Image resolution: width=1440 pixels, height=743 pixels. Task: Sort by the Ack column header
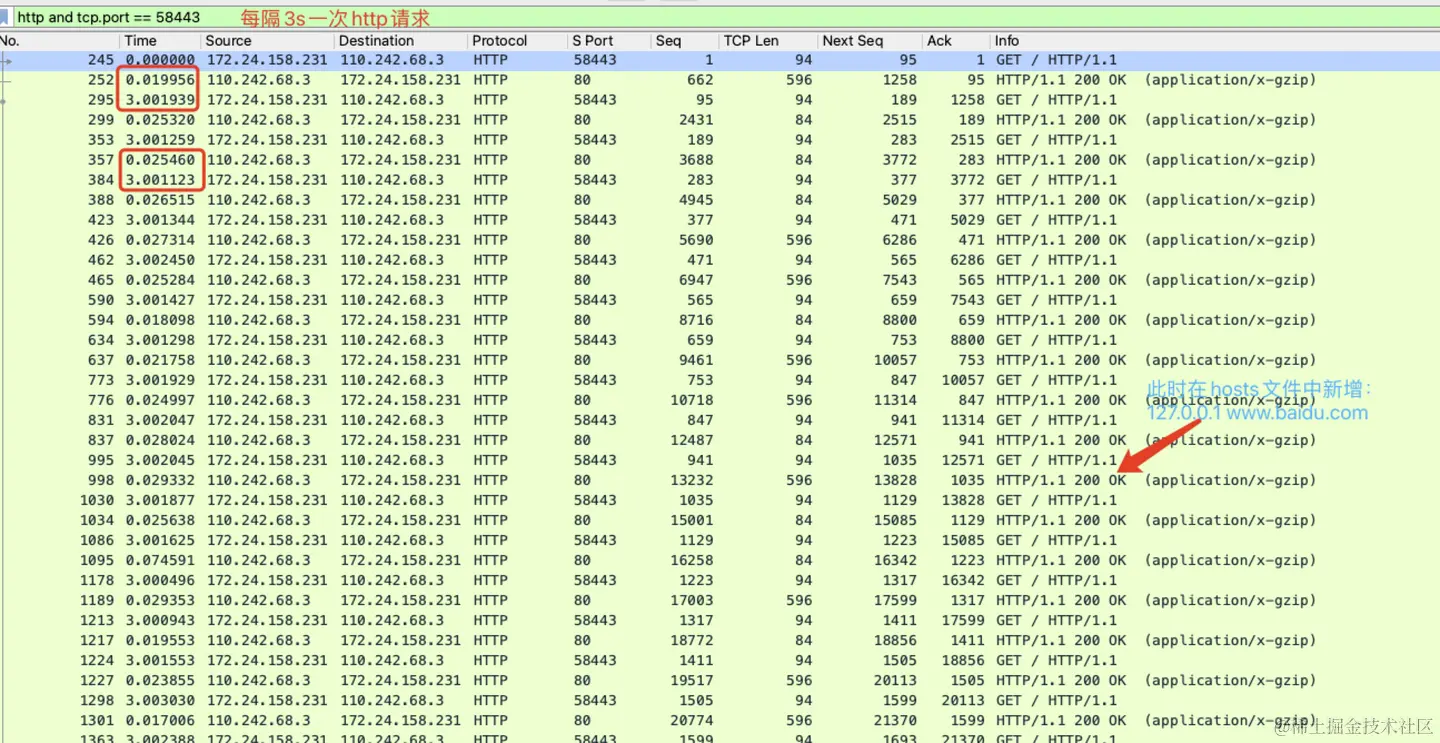pyautogui.click(x=955, y=41)
